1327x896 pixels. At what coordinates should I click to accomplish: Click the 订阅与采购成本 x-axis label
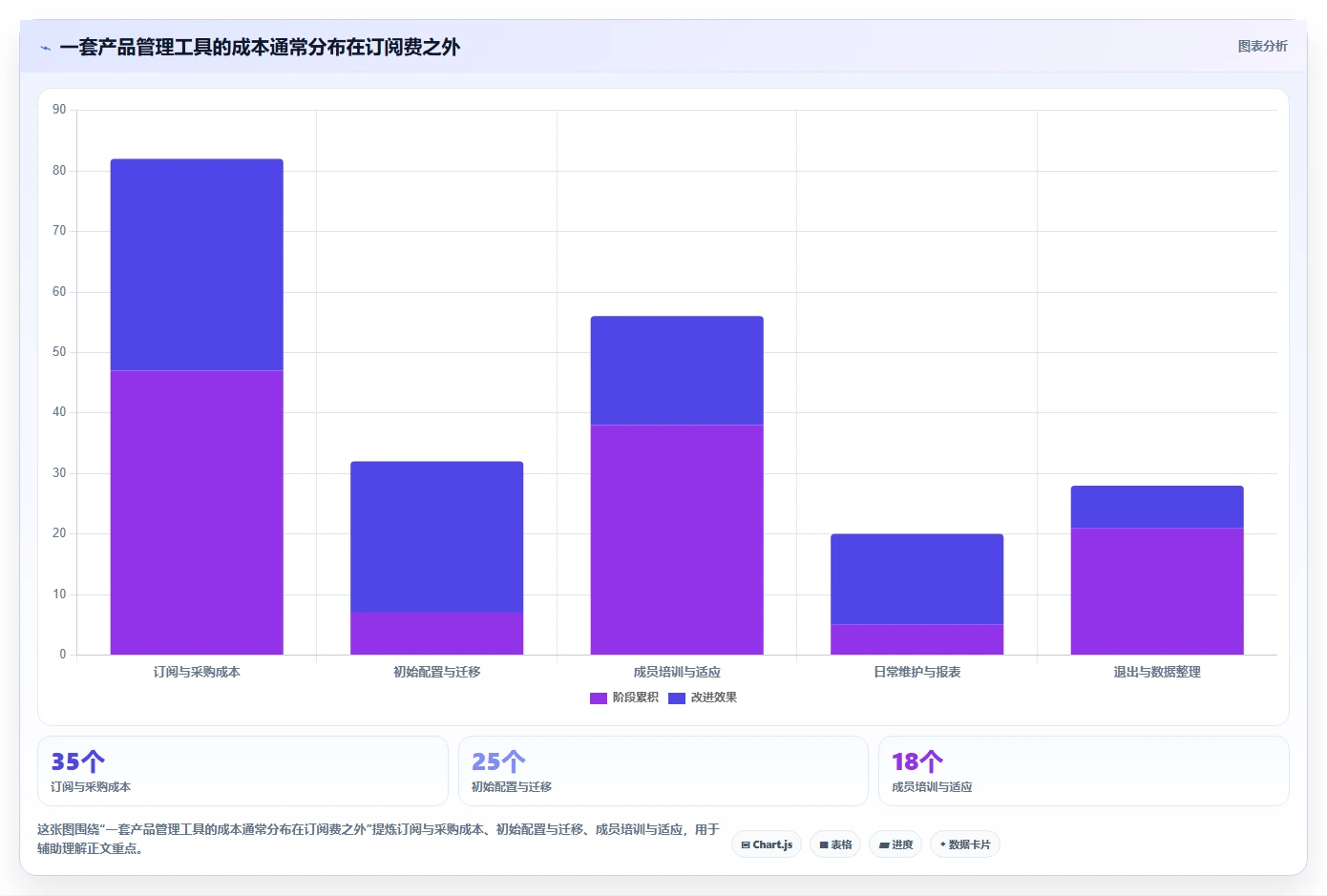pyautogui.click(x=197, y=672)
